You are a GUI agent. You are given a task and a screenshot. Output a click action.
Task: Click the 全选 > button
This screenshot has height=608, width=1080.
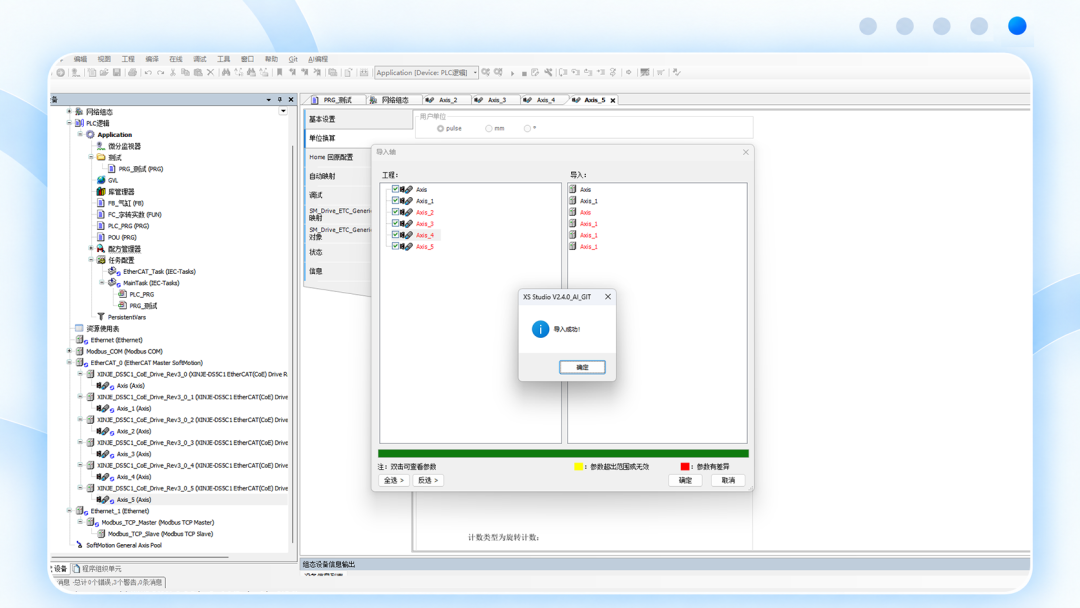[394, 480]
